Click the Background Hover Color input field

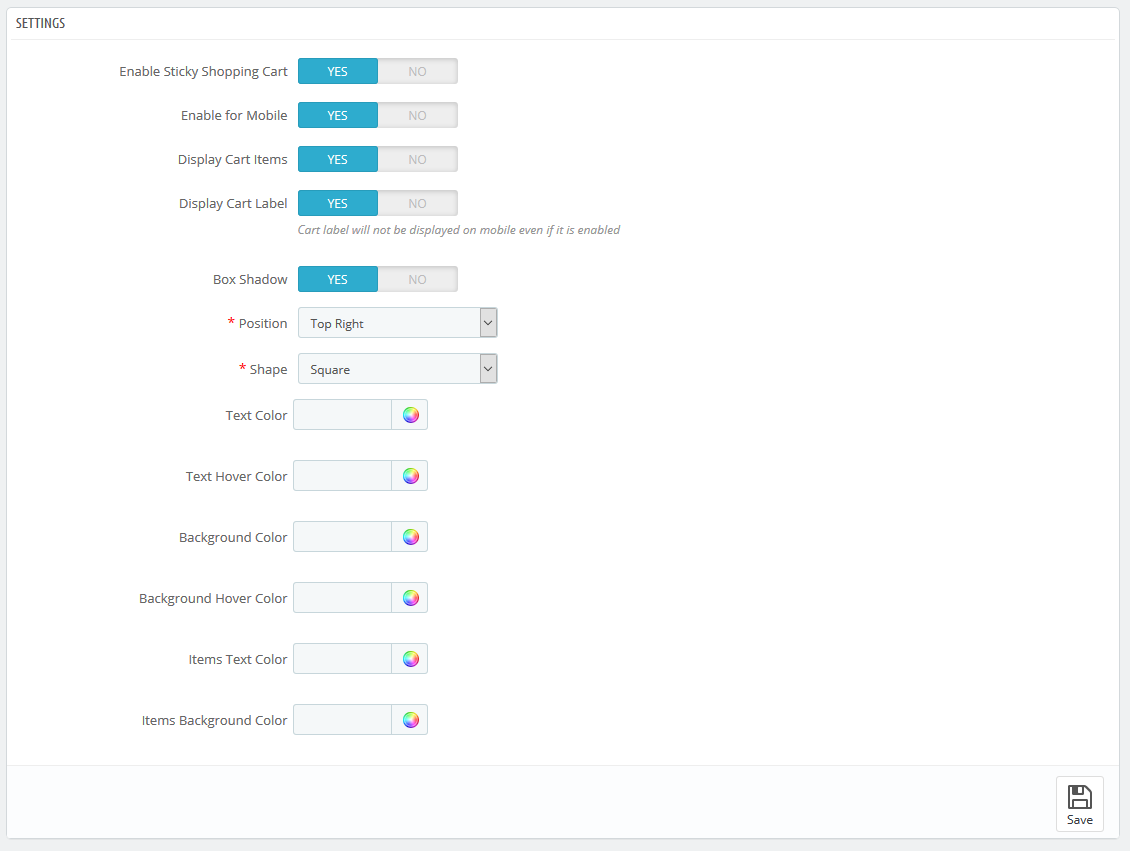click(x=342, y=597)
